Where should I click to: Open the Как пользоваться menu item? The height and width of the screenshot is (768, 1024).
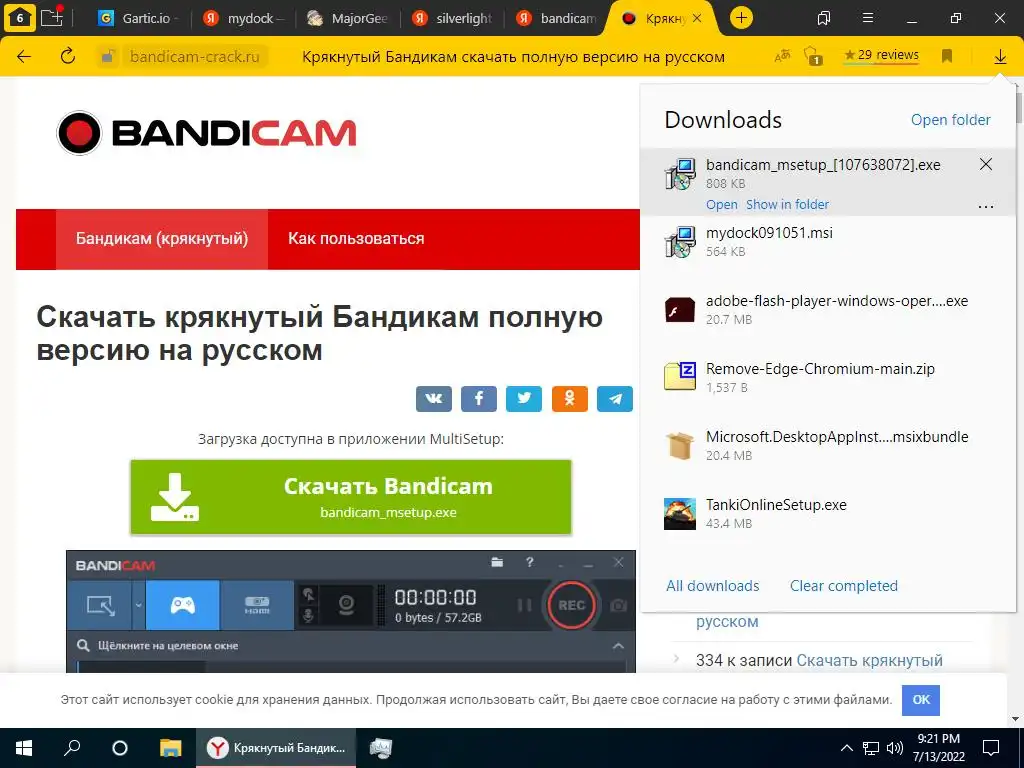(x=356, y=238)
